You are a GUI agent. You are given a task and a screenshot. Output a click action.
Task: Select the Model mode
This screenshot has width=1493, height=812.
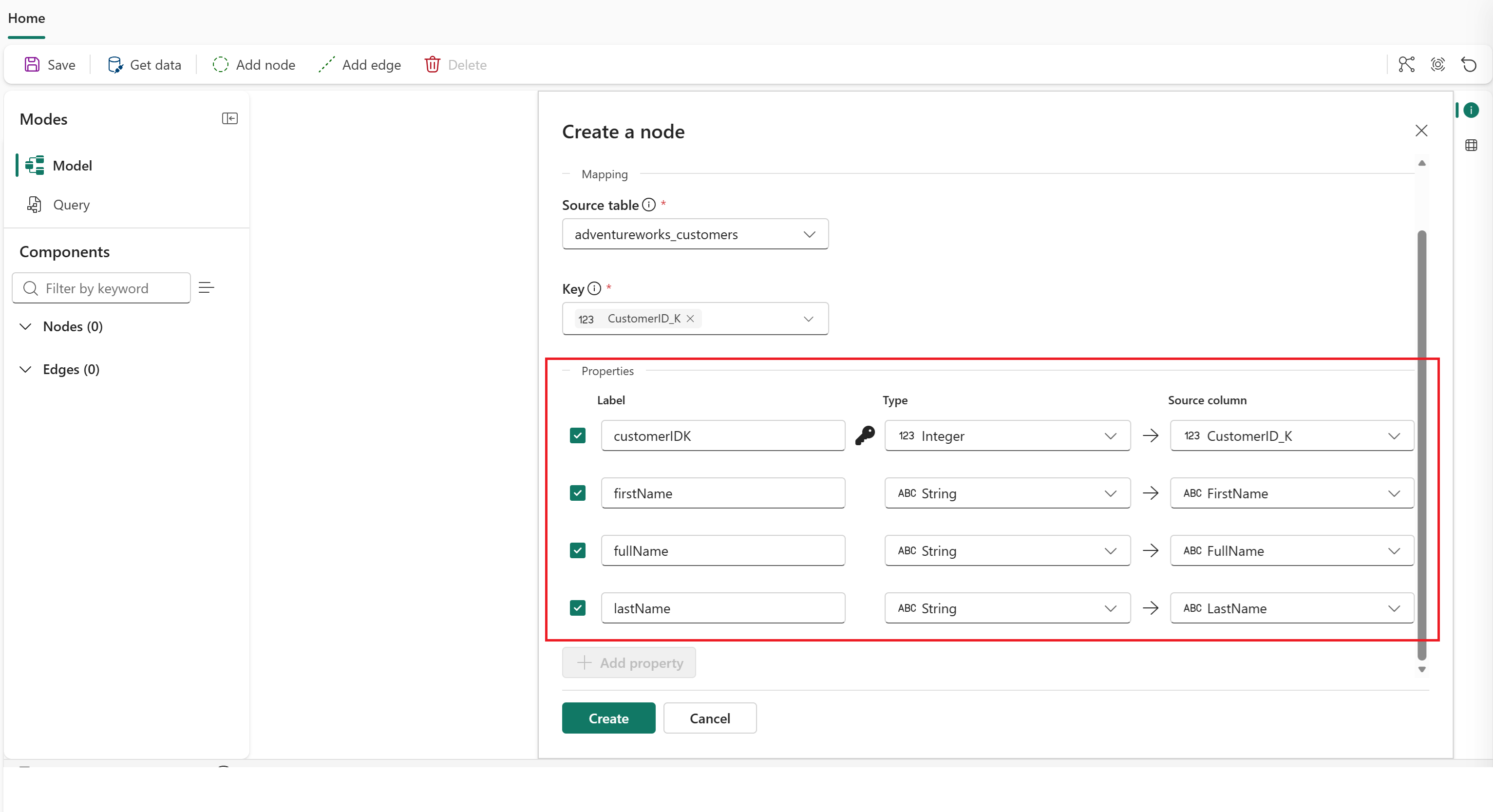click(72, 165)
